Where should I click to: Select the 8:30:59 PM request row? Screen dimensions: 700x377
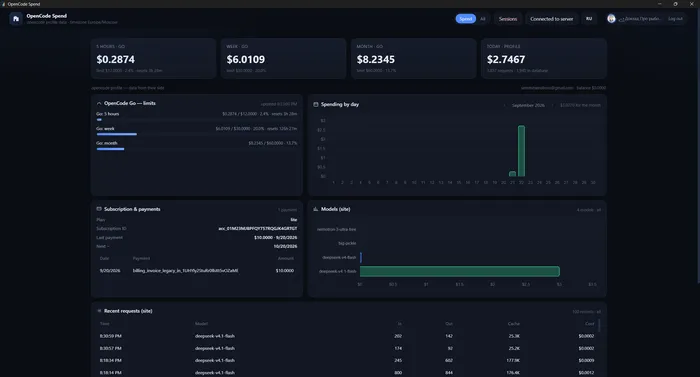coord(346,336)
